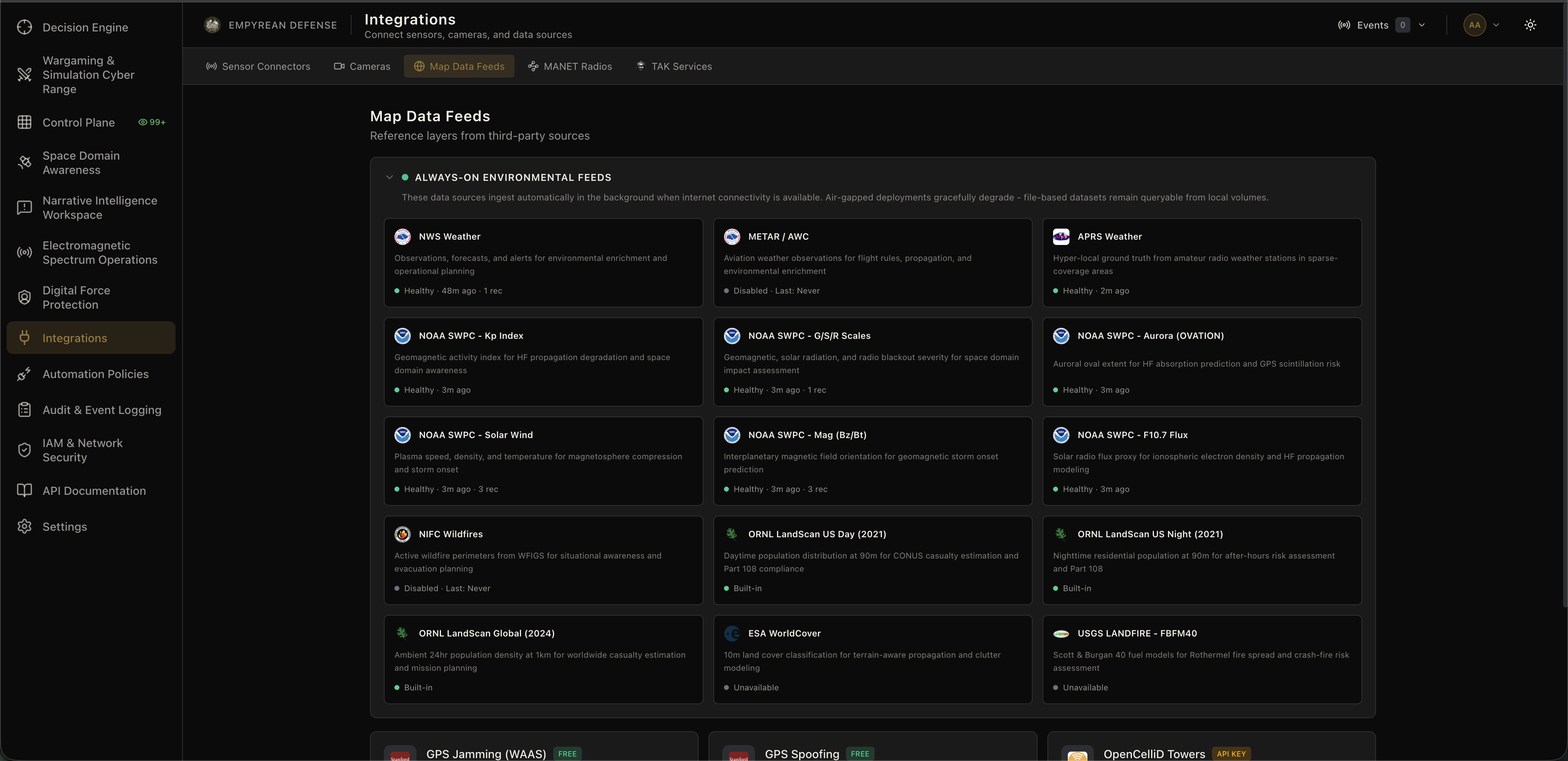Click the Automation Policies icon
The height and width of the screenshot is (761, 1568).
click(x=24, y=374)
